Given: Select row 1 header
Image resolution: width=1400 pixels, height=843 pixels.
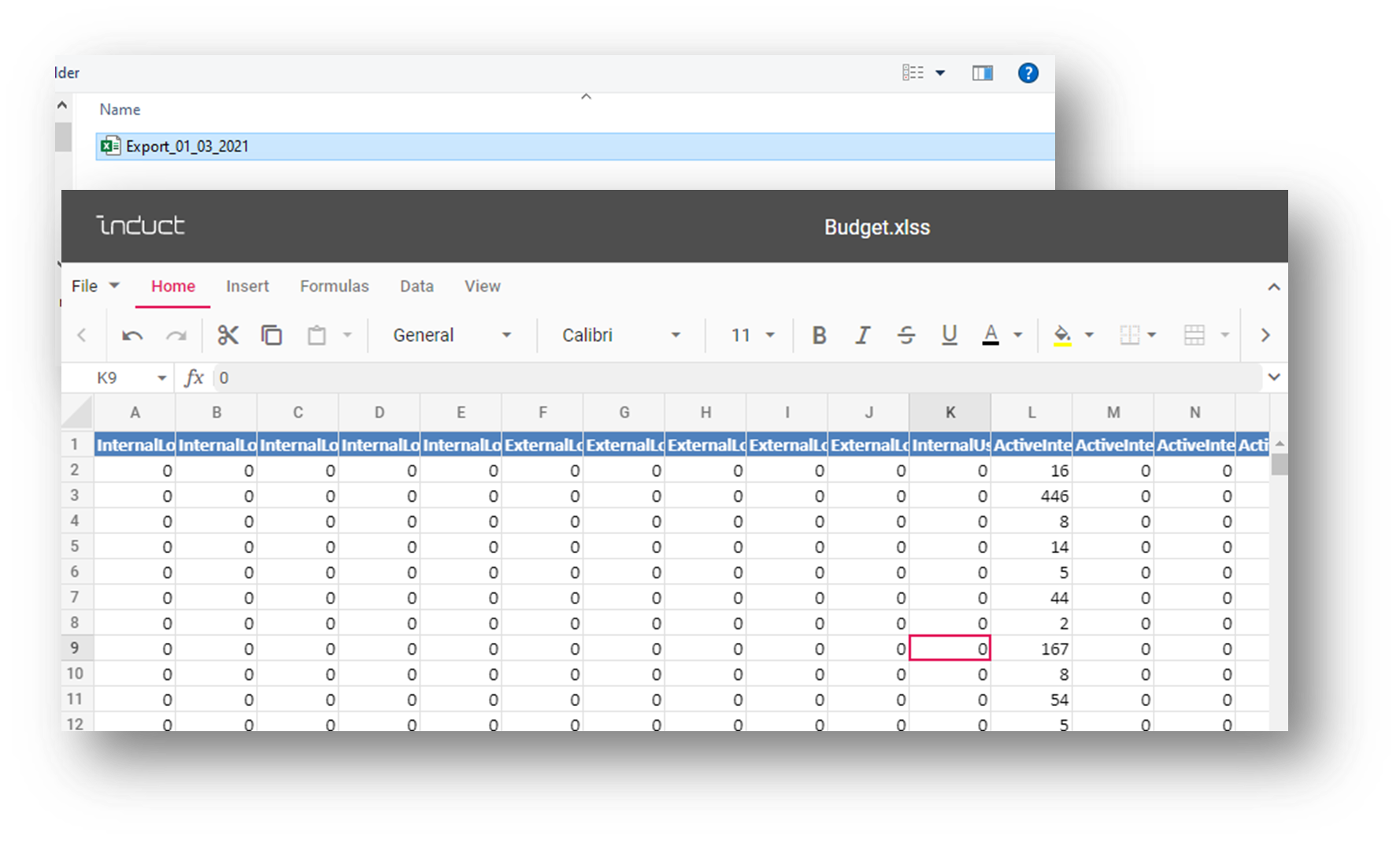Looking at the screenshot, I should pyautogui.click(x=76, y=444).
